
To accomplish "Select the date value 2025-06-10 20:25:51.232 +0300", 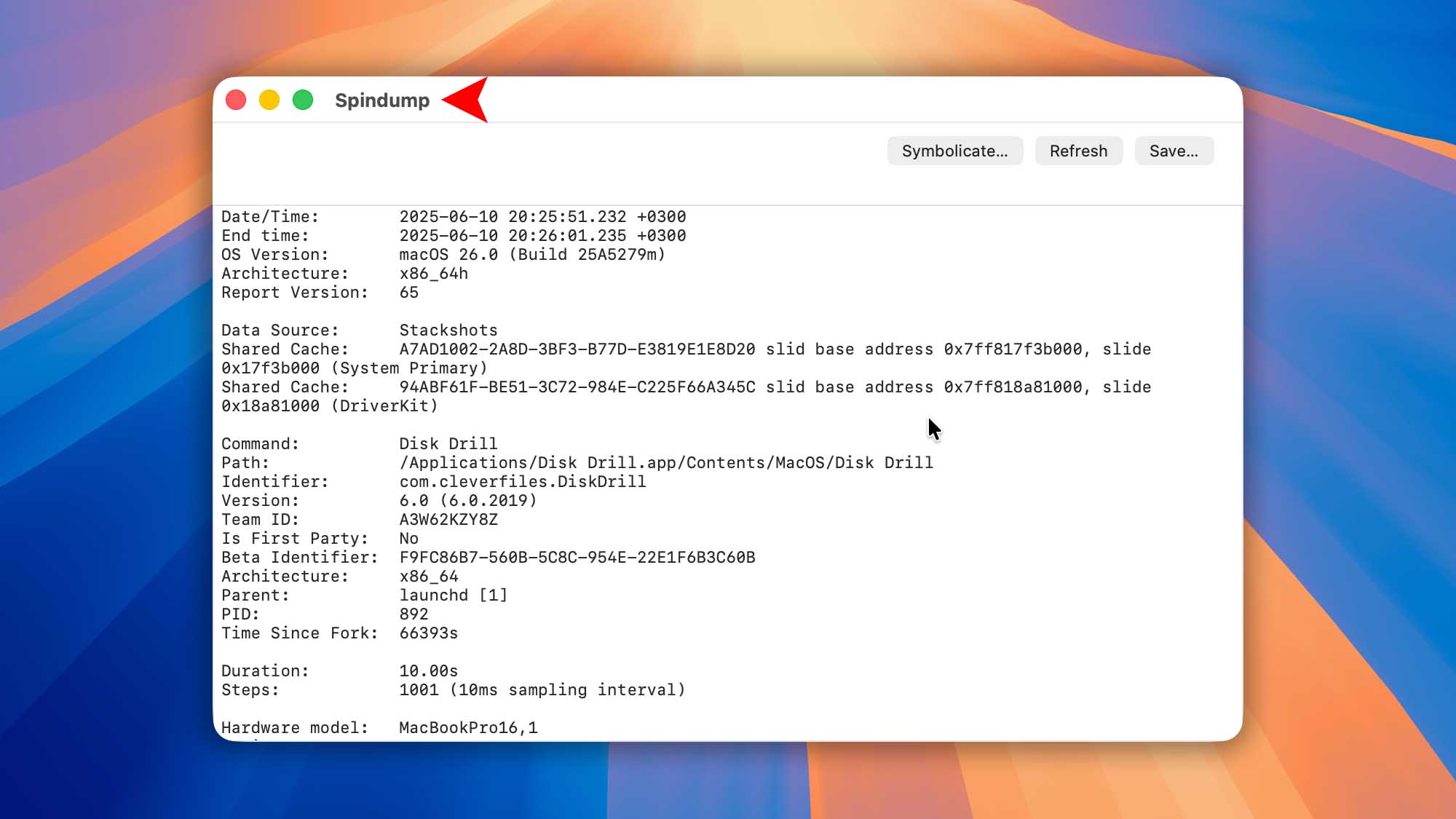I will point(542,217).
